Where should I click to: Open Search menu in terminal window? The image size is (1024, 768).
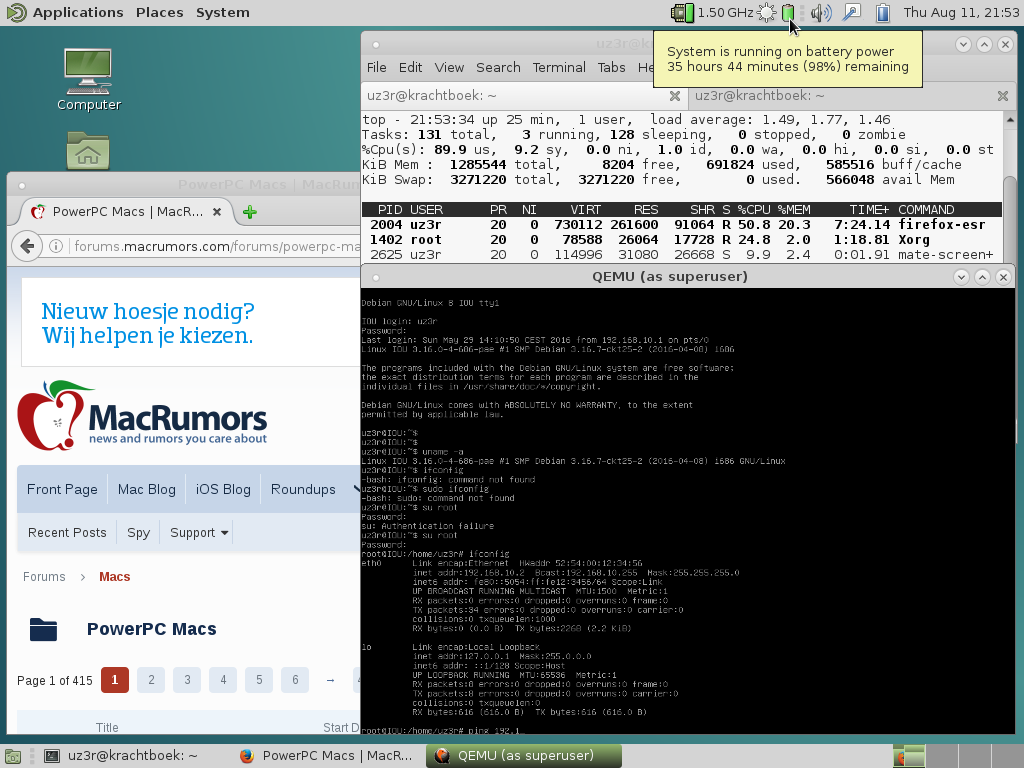point(498,67)
